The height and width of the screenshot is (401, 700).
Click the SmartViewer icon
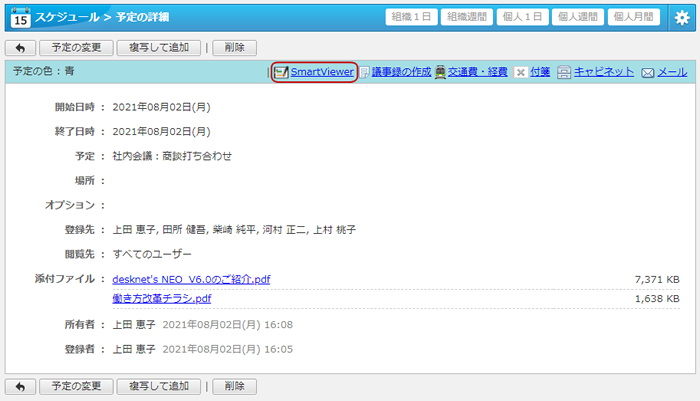[281, 72]
